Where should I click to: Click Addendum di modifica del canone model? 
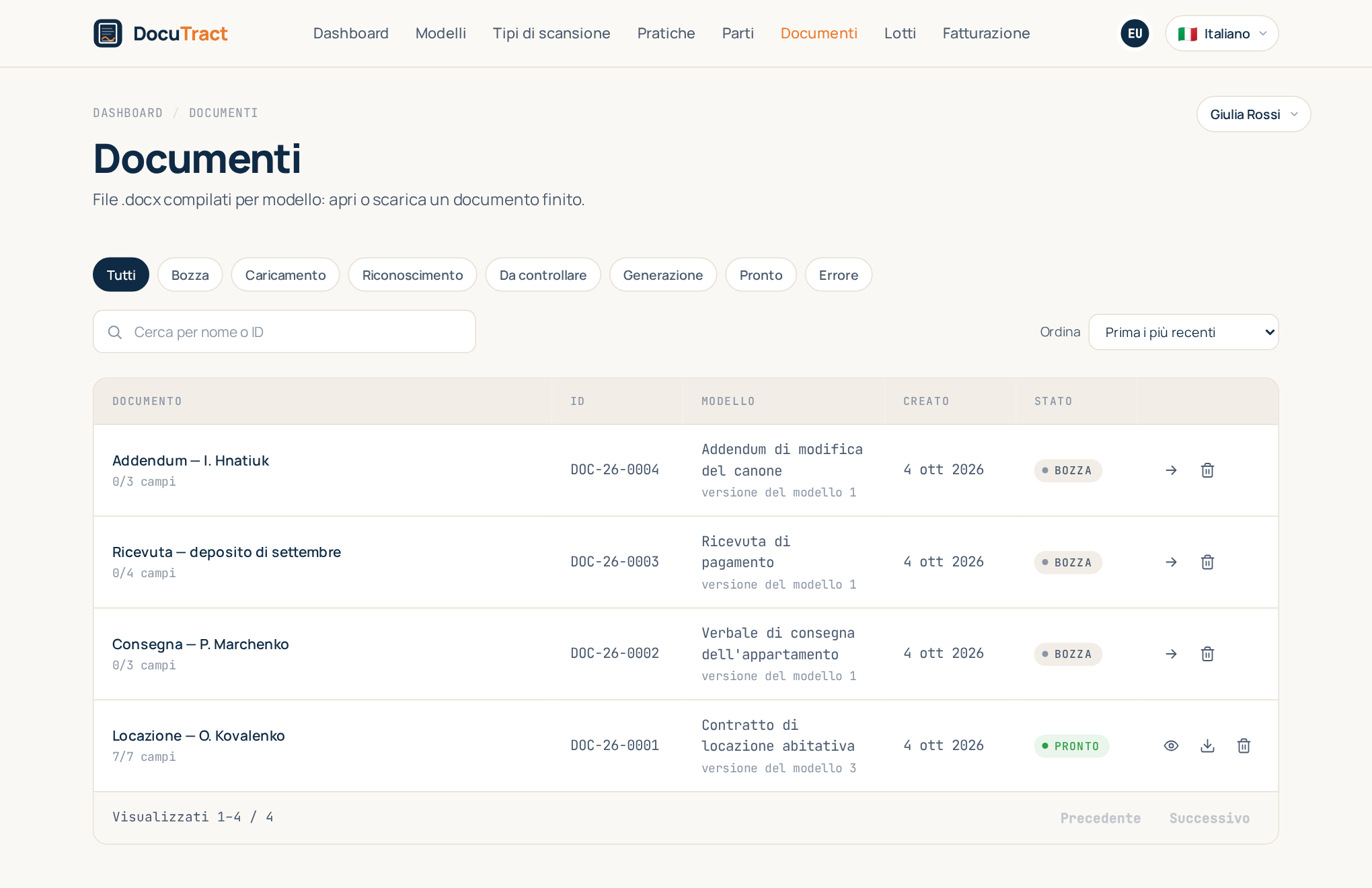pyautogui.click(x=782, y=460)
